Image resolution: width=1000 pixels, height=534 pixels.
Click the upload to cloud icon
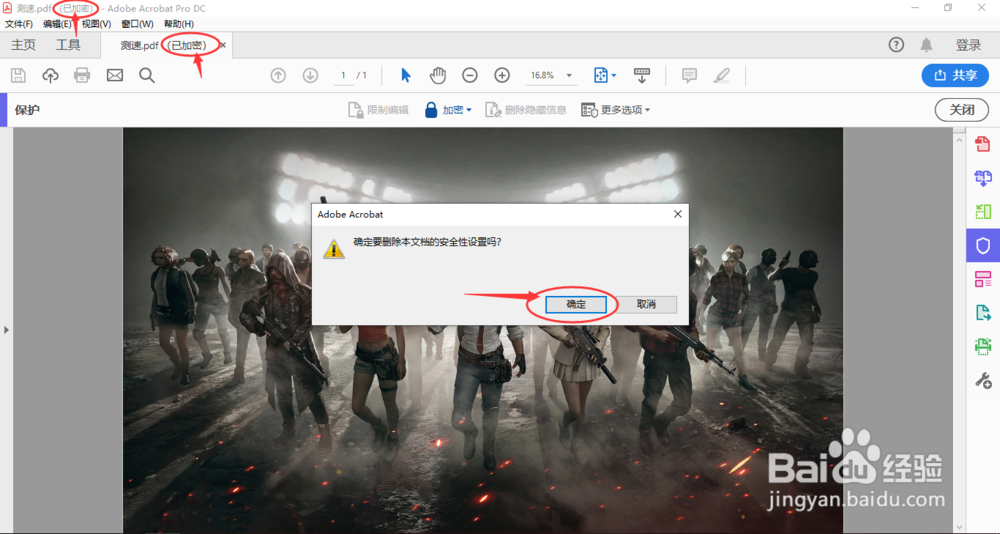[50, 75]
